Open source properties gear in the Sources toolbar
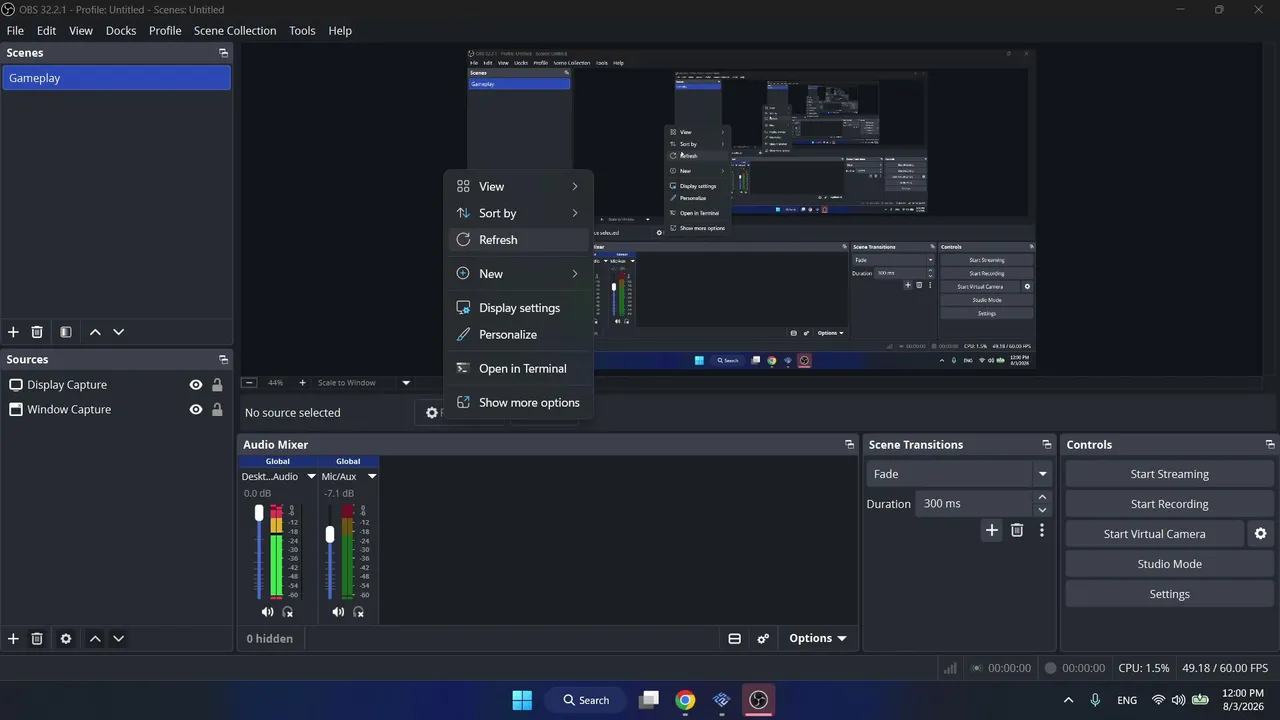This screenshot has width=1280, height=720. [x=66, y=639]
